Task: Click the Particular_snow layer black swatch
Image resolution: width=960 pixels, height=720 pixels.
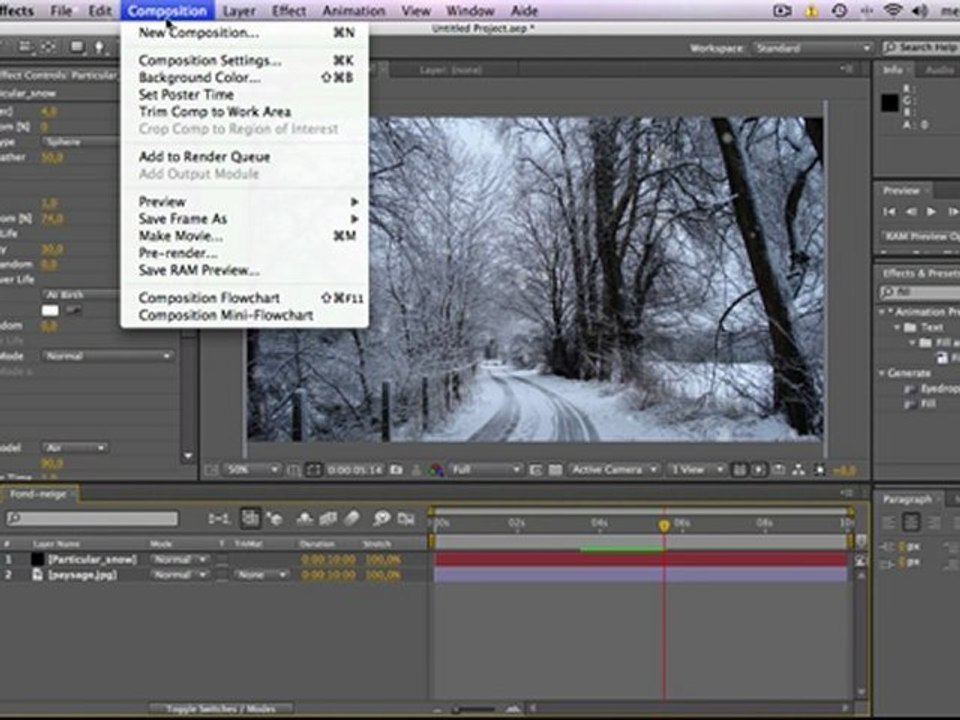Action: [x=37, y=558]
